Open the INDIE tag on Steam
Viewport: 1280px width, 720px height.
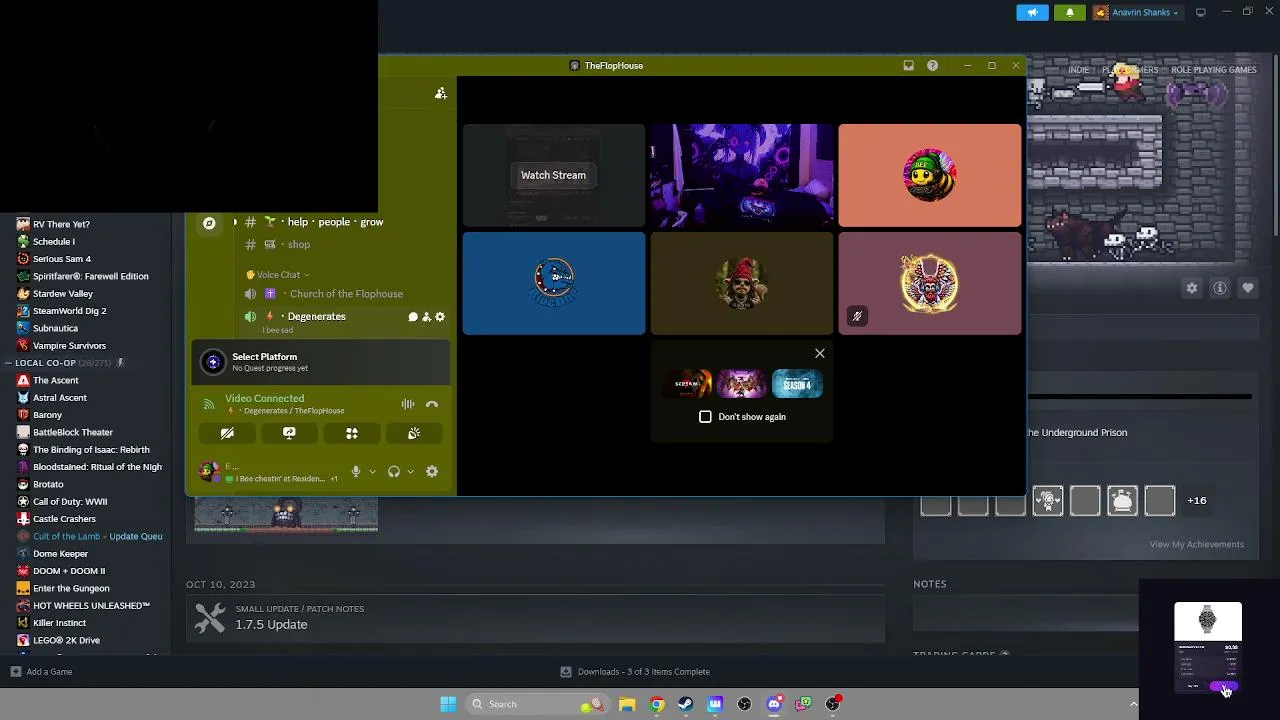[1078, 70]
